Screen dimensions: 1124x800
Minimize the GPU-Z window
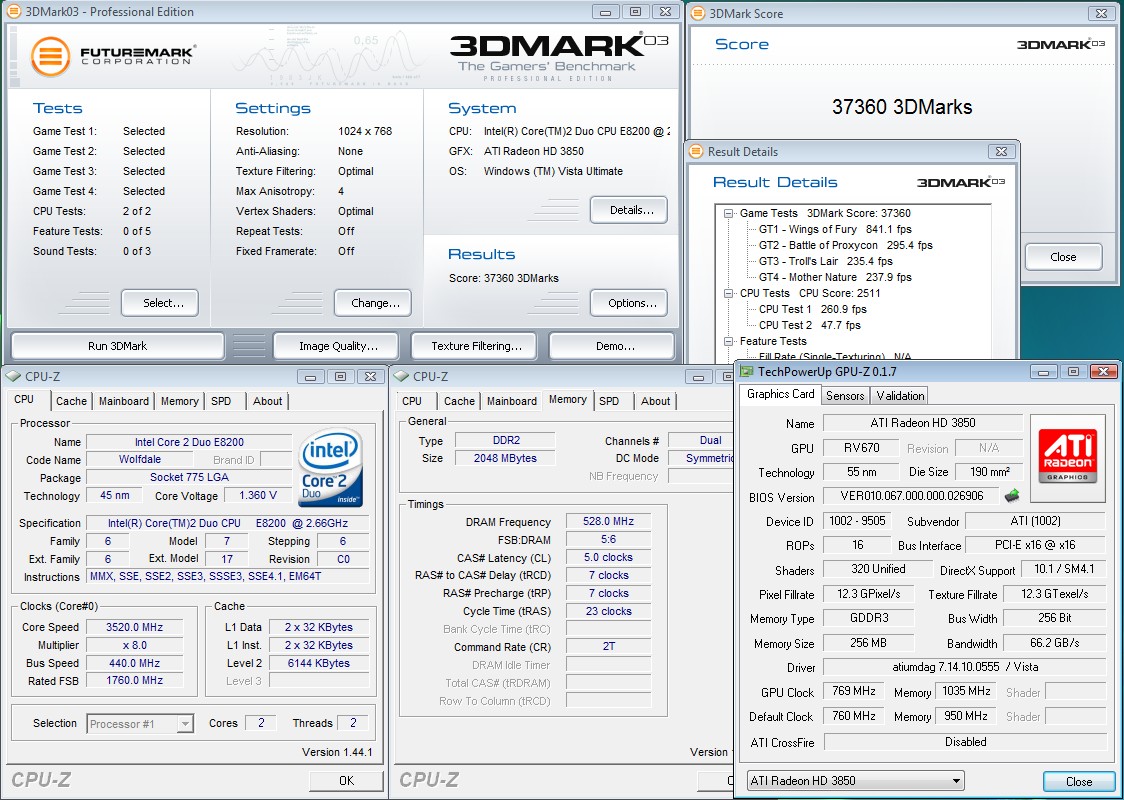point(1043,371)
